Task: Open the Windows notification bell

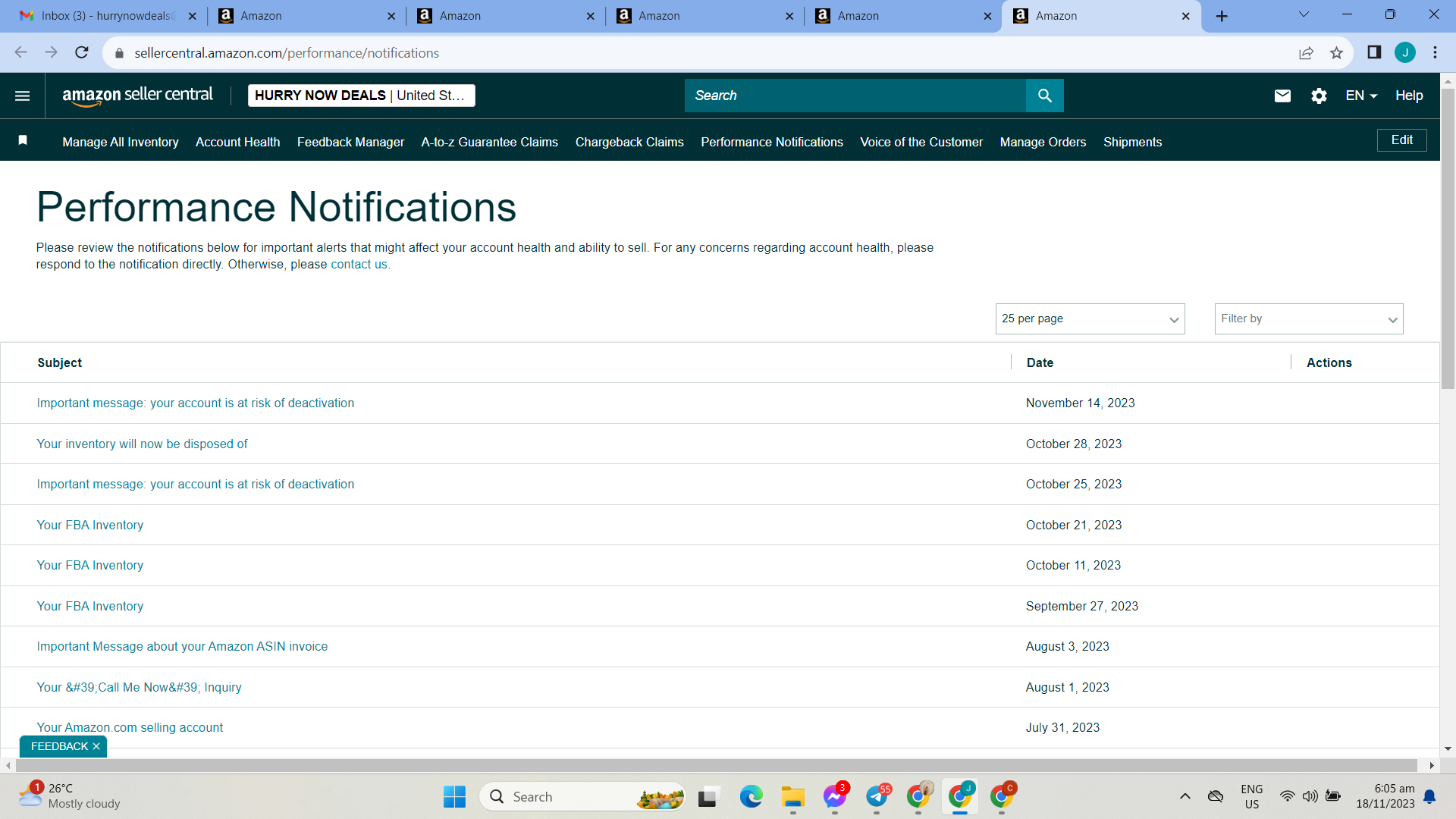Action: (1429, 796)
